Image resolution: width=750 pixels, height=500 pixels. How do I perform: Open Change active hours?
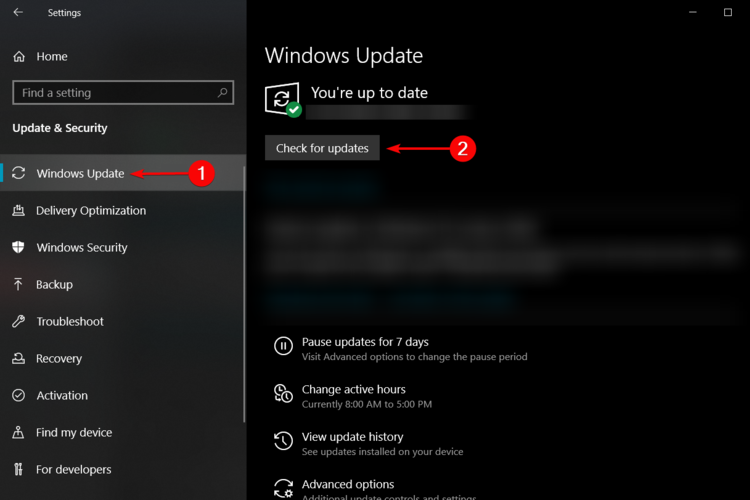click(x=353, y=389)
